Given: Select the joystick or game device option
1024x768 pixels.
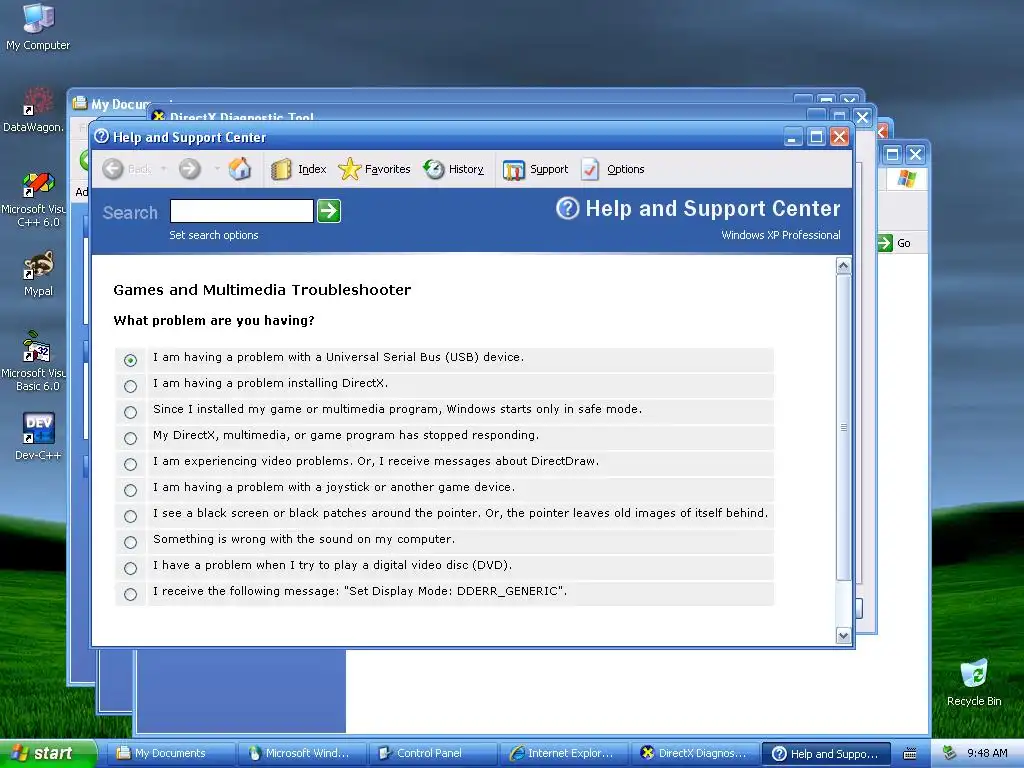Looking at the screenshot, I should tap(131, 490).
